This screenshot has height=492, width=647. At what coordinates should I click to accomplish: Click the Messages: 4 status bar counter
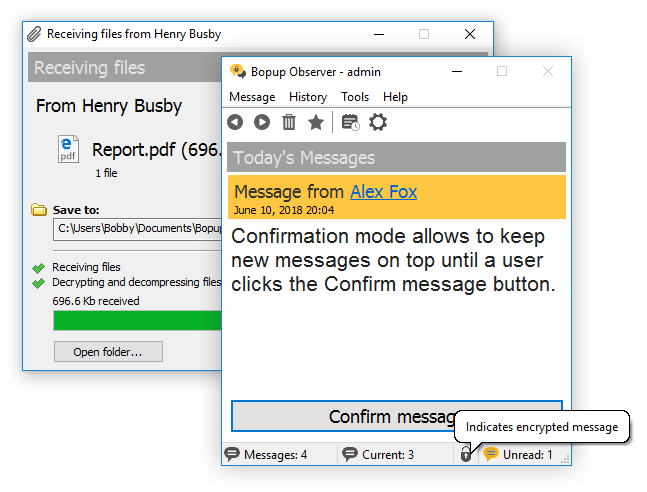266,454
